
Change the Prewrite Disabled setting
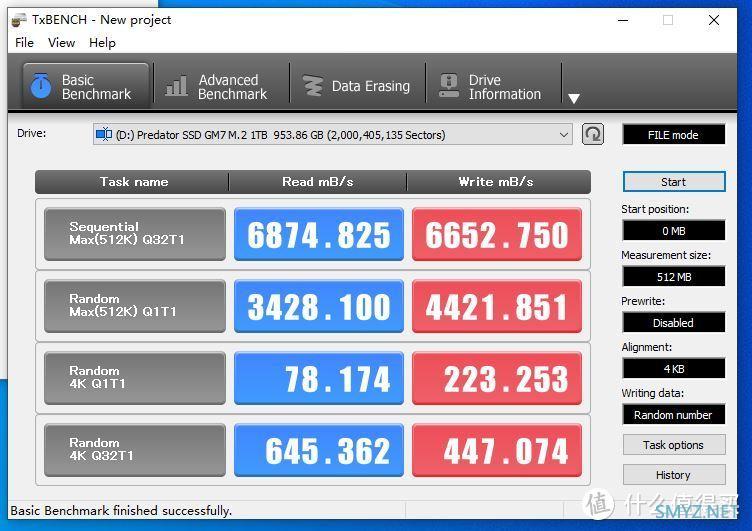(673, 323)
